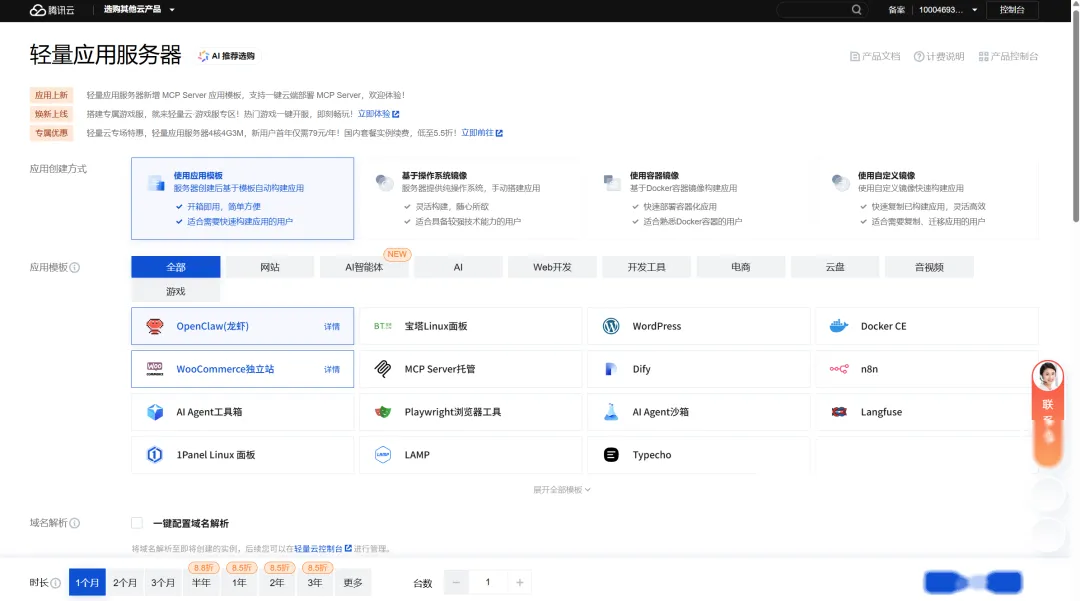This screenshot has width=1080, height=601.
Task: Click the 应用模板 info icon
Action: click(74, 267)
